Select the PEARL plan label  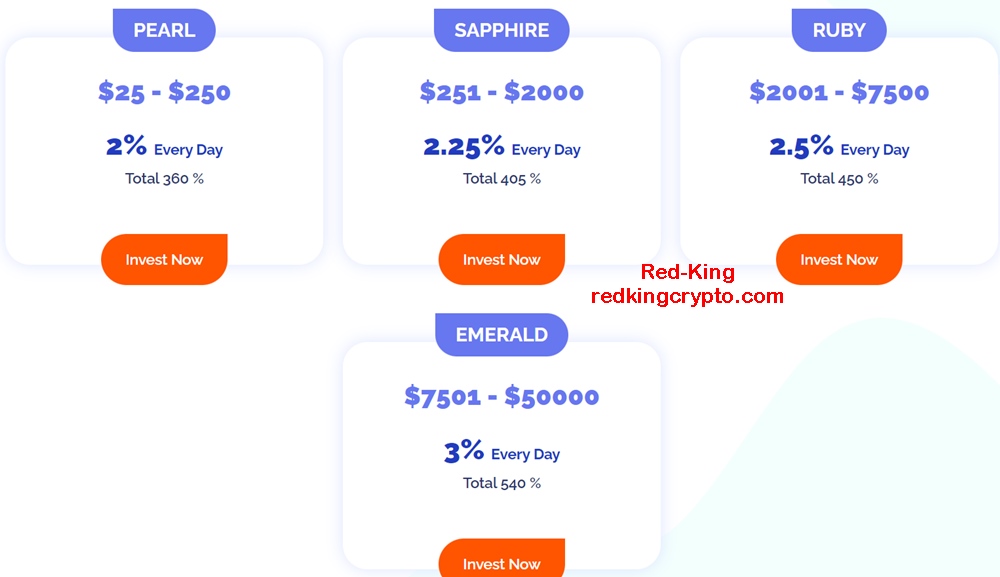coord(164,30)
